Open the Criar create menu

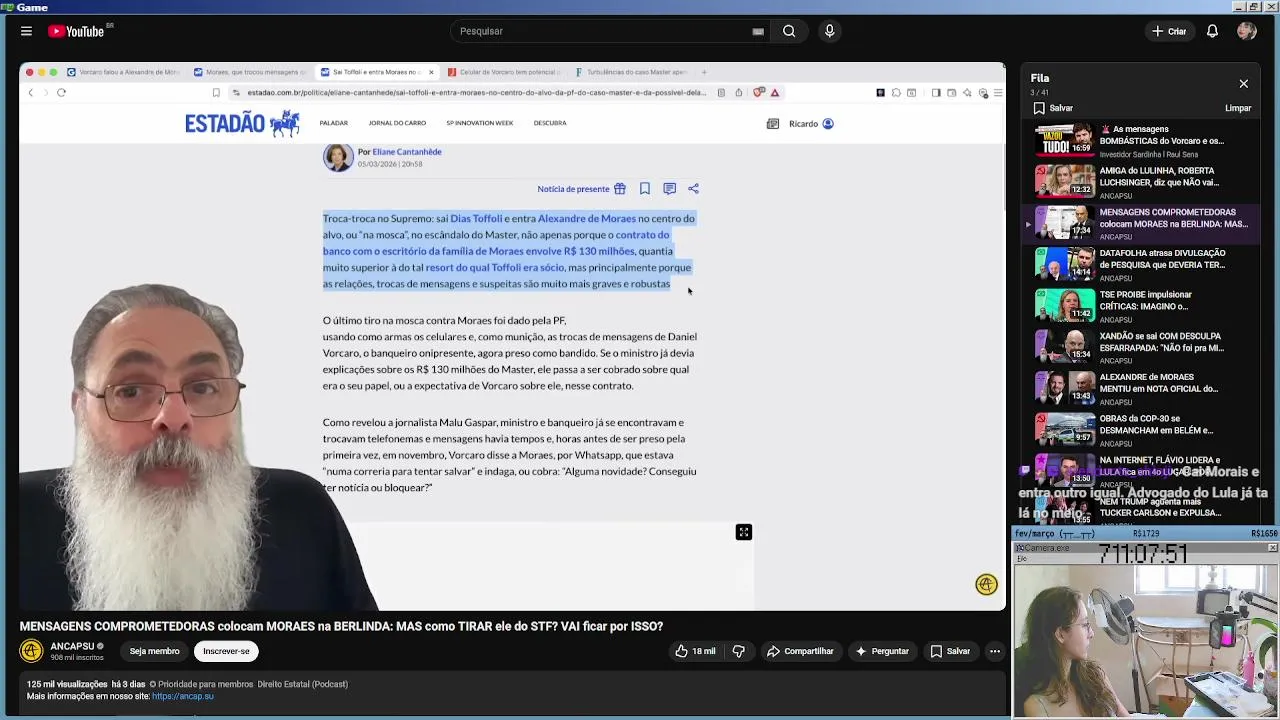1168,31
